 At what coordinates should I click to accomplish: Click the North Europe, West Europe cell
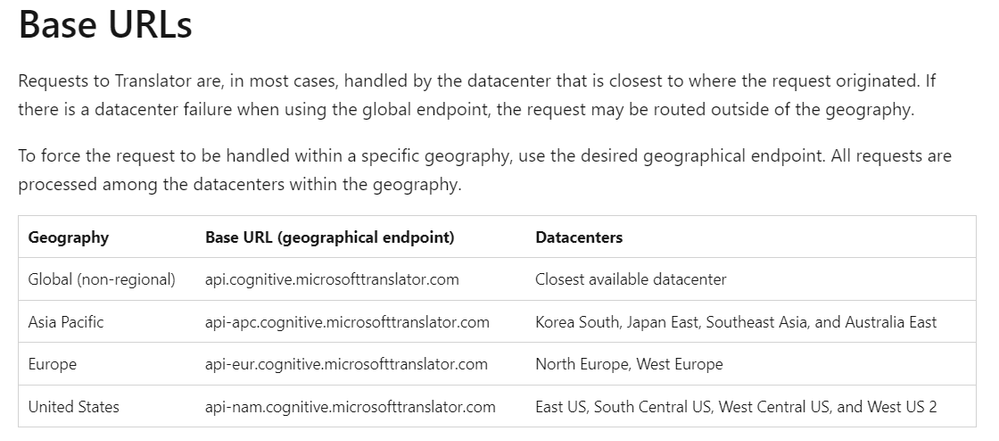coord(629,364)
